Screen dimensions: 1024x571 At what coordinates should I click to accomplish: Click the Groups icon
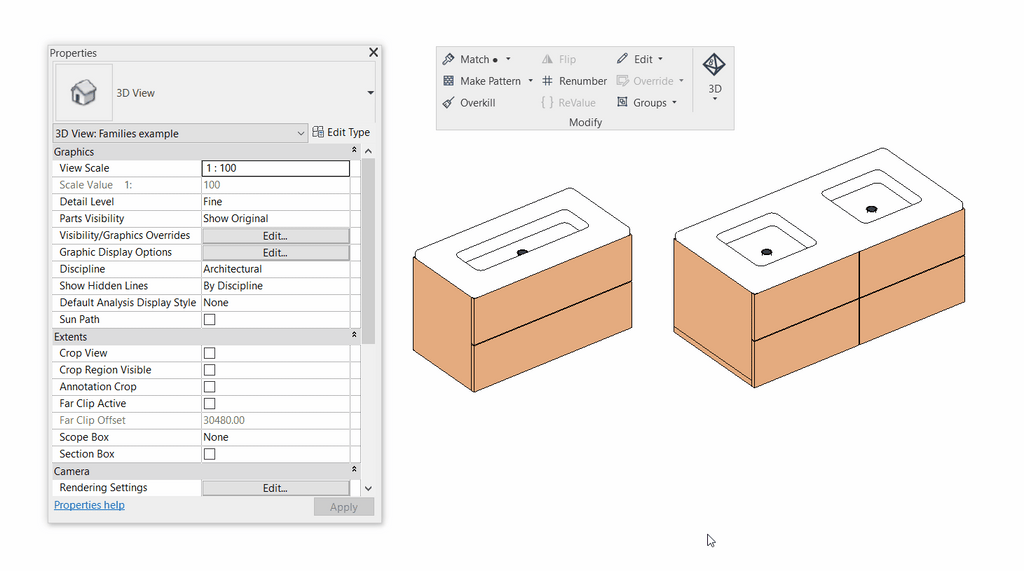point(622,102)
